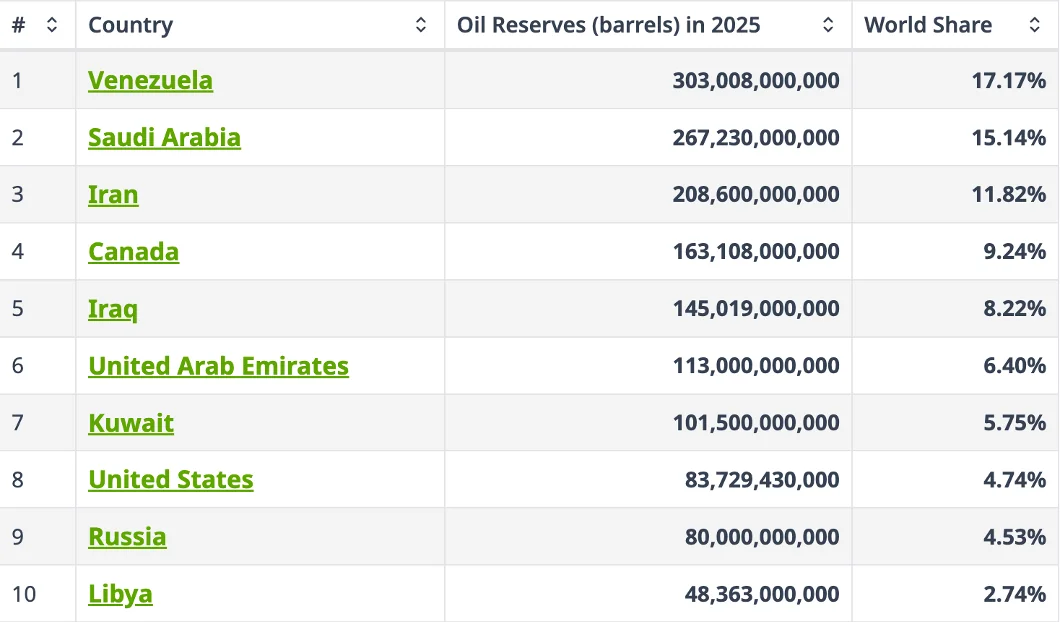Open the Saudi Arabia link
Image resolution: width=1060 pixels, height=622 pixels.
[x=164, y=137]
